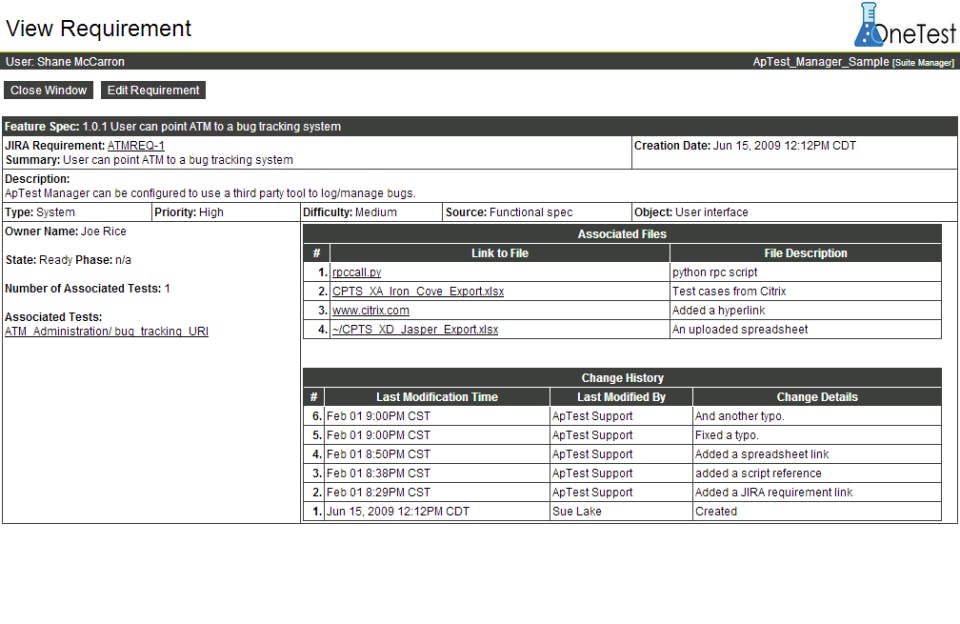Image resolution: width=960 pixels, height=624 pixels.
Task: Click the 'Added a JIRA requirement link' detail
Action: tap(817, 492)
